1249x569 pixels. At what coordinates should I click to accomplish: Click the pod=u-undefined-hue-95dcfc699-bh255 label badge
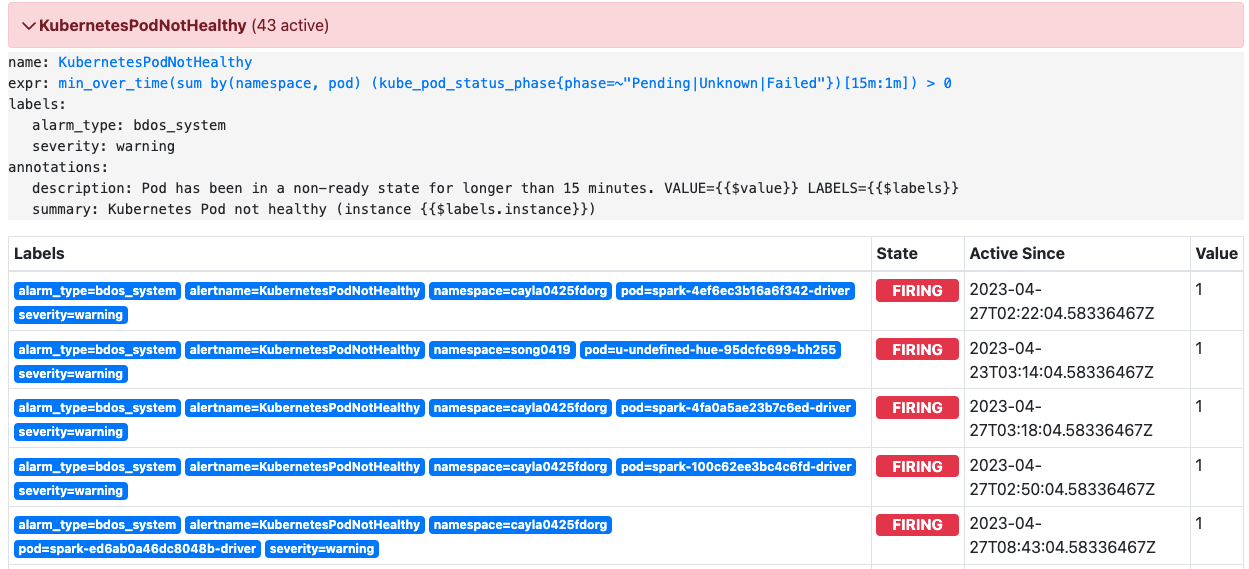coord(710,350)
